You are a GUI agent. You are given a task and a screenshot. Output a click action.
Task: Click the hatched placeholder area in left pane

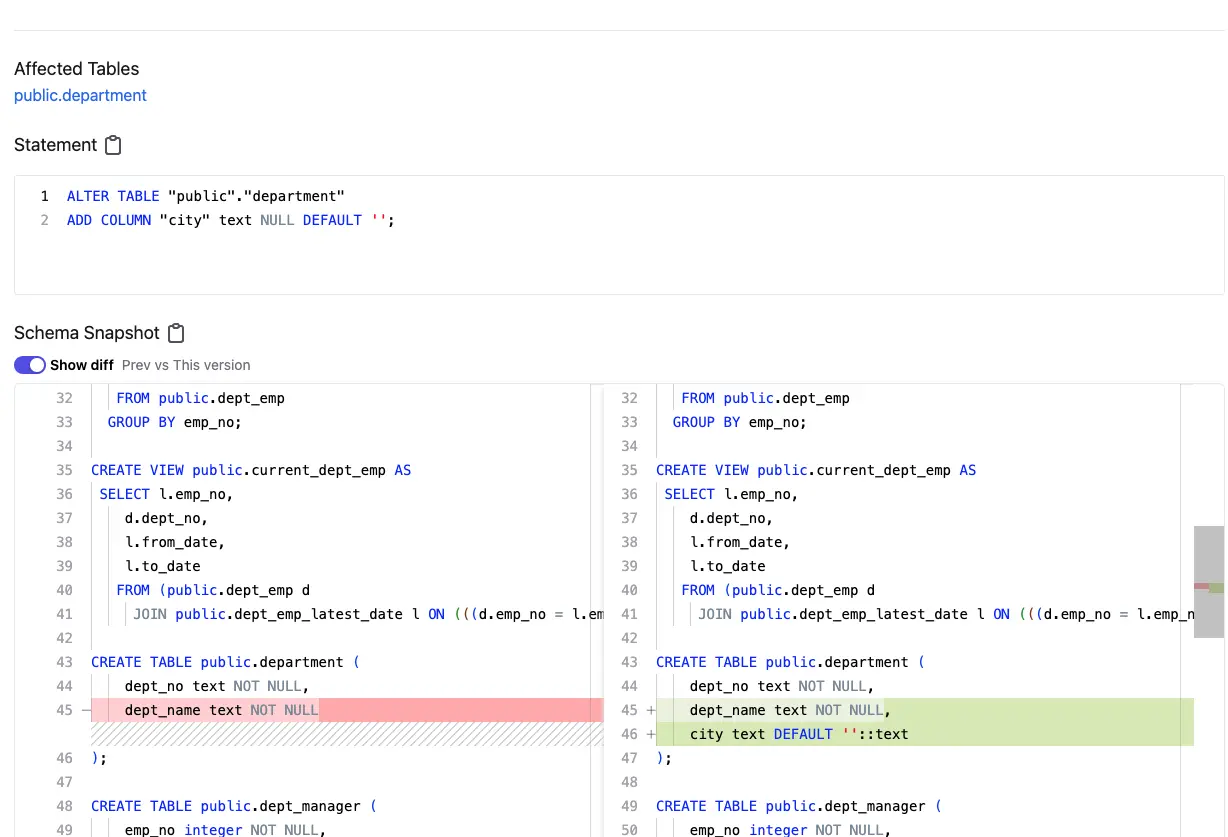tap(340, 734)
